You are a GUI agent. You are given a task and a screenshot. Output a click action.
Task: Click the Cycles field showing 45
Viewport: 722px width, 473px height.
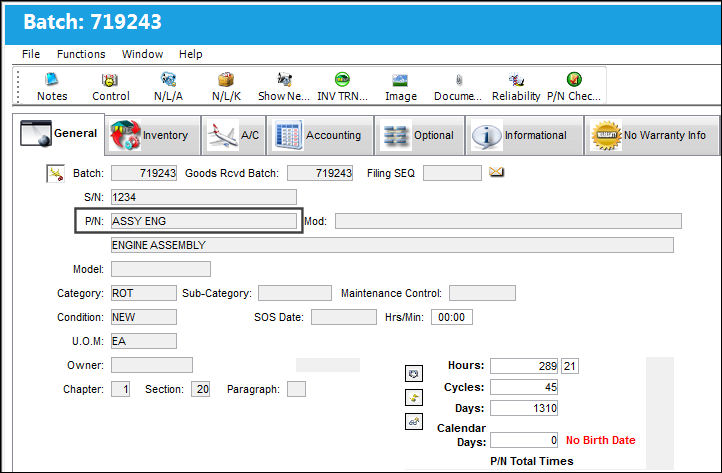click(524, 387)
